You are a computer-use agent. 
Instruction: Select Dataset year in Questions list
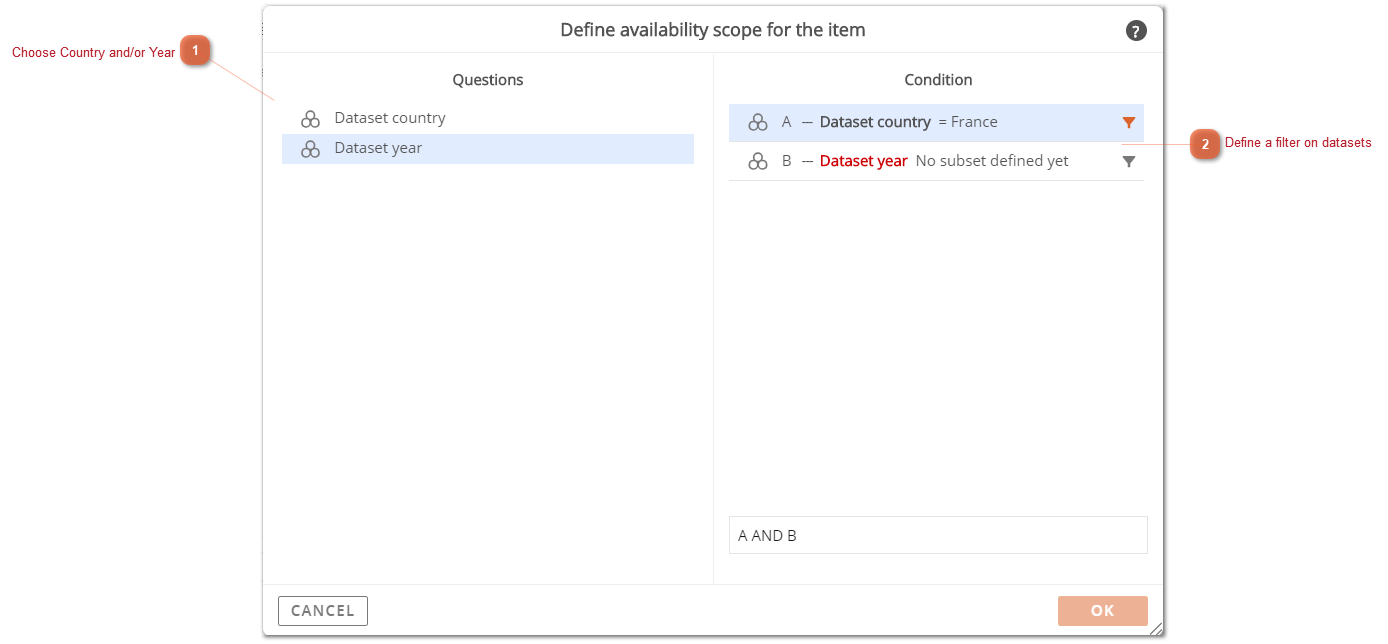(x=488, y=149)
